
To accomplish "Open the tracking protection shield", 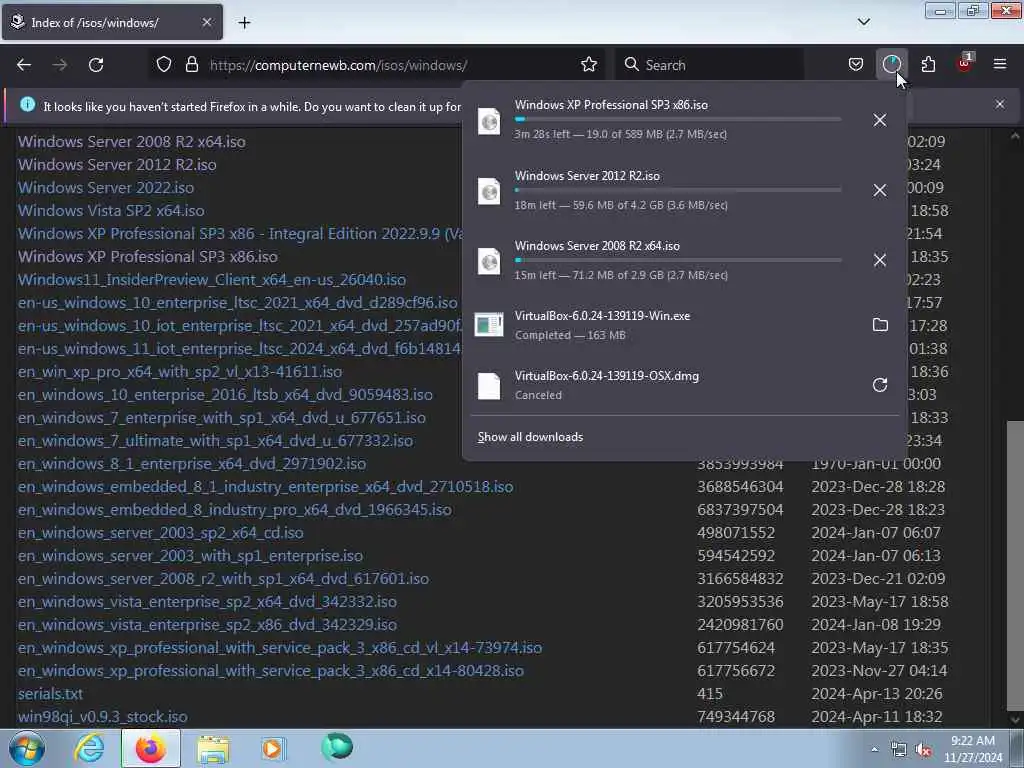I will (x=164, y=65).
